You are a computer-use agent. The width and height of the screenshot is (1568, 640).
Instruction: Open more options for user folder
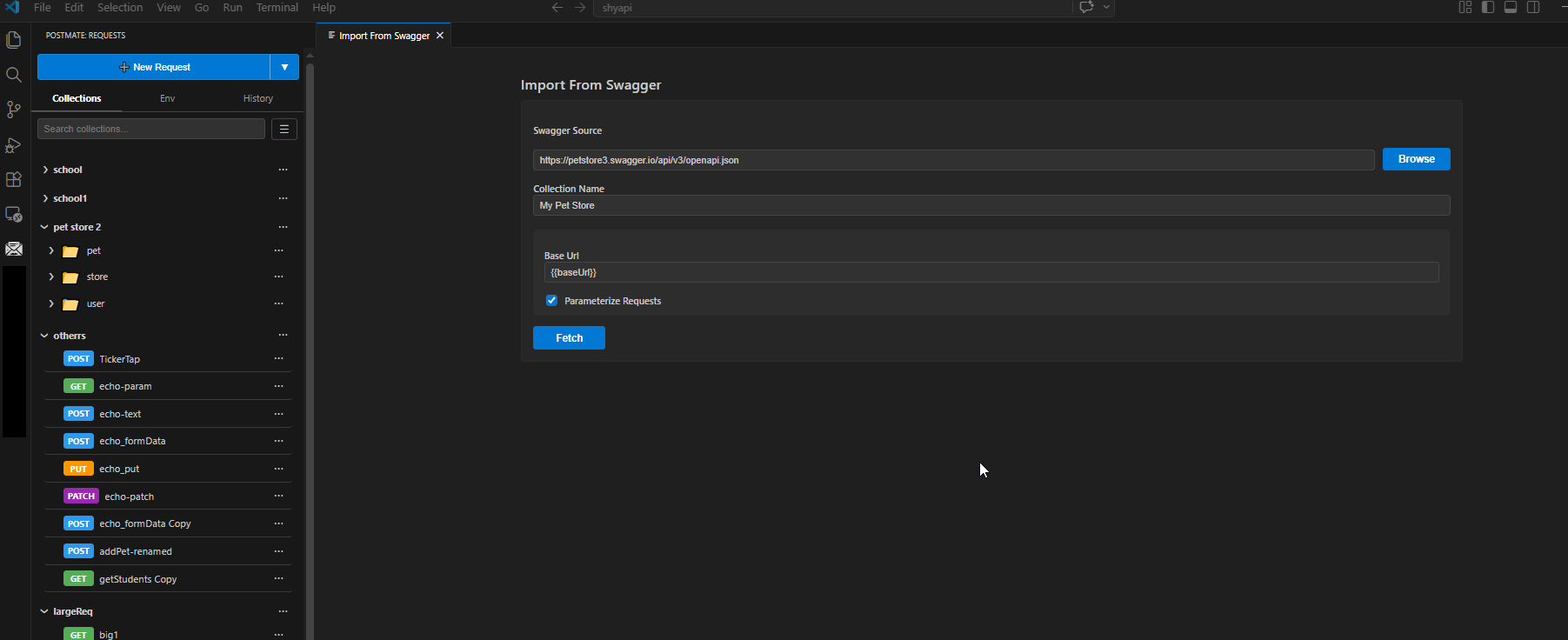coord(278,303)
